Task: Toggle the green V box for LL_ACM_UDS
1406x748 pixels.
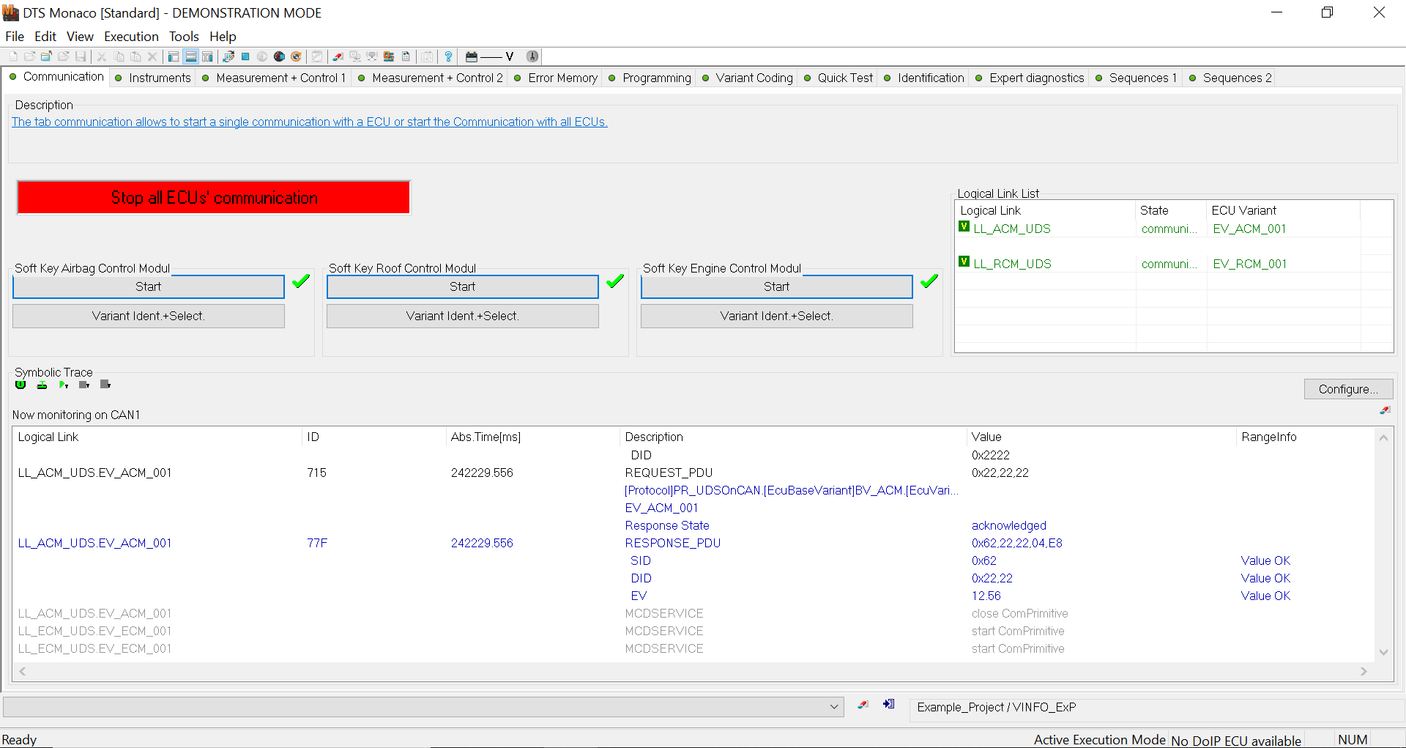Action: [x=964, y=228]
